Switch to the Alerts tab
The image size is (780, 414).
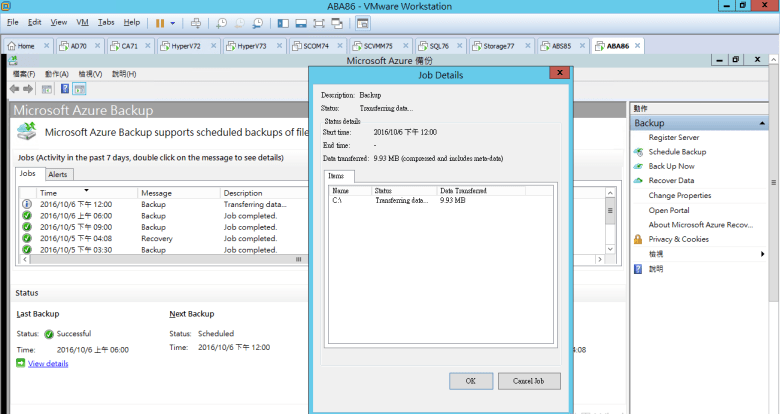coord(58,174)
